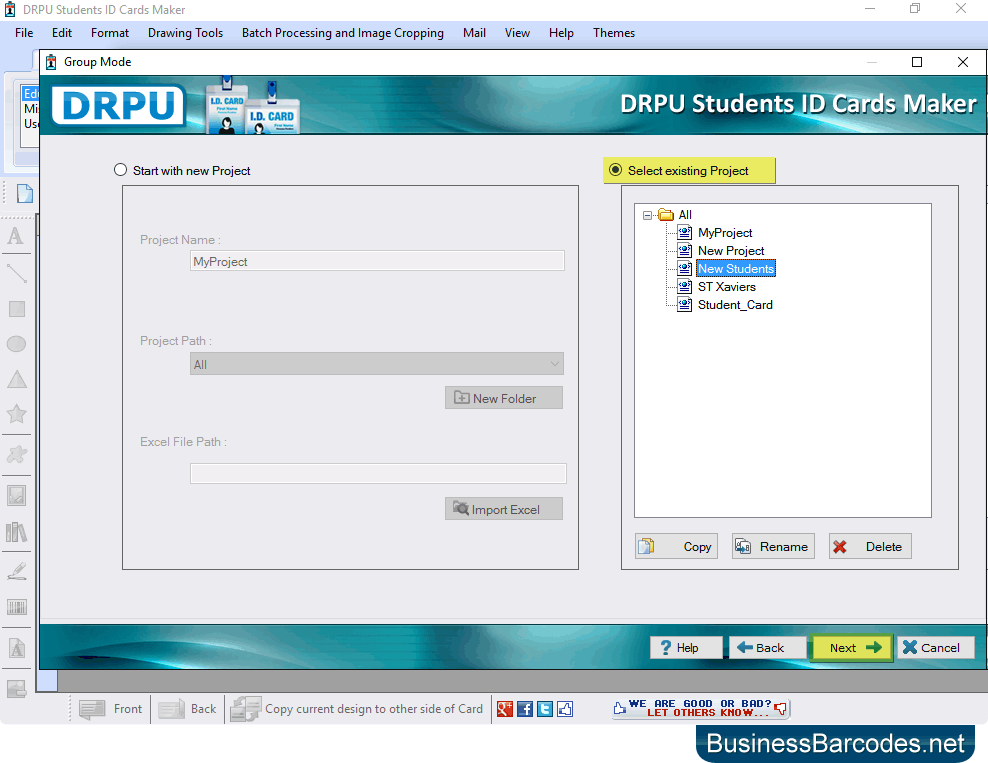Open the Project Path dropdown
The image size is (988, 763).
(x=377, y=364)
